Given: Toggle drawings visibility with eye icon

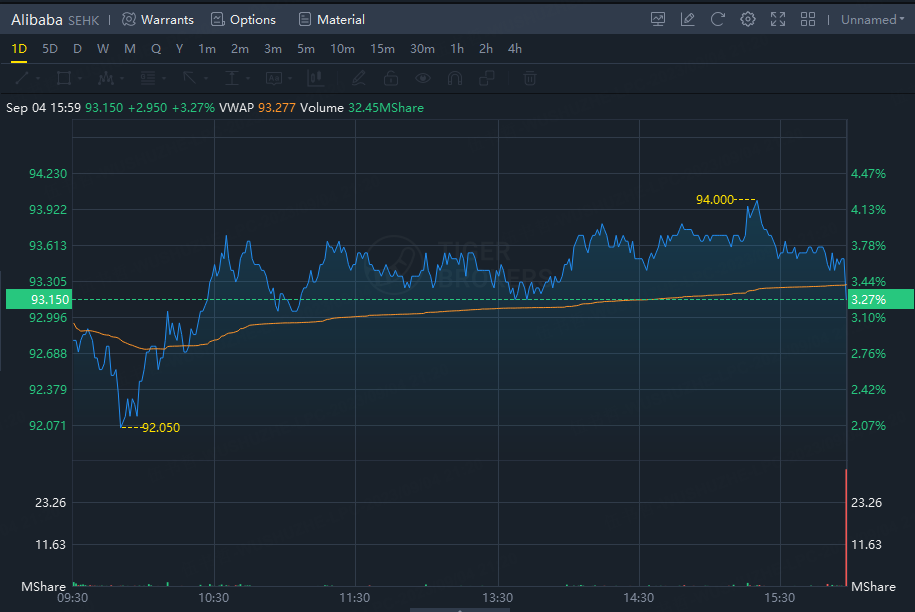Looking at the screenshot, I should coord(423,78).
